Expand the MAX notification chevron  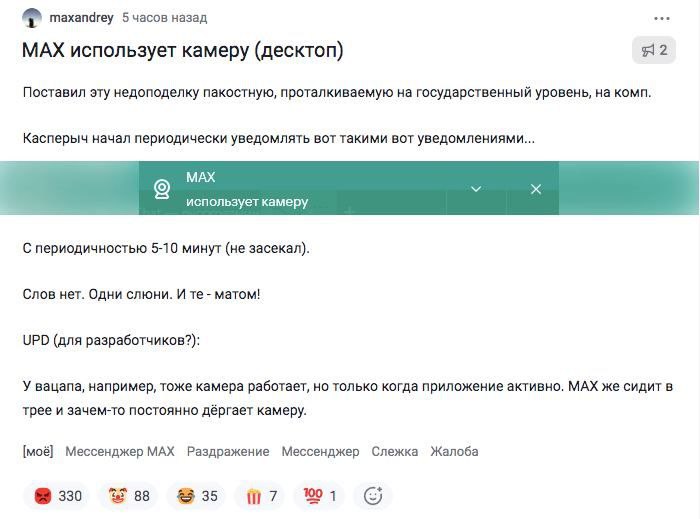476,189
